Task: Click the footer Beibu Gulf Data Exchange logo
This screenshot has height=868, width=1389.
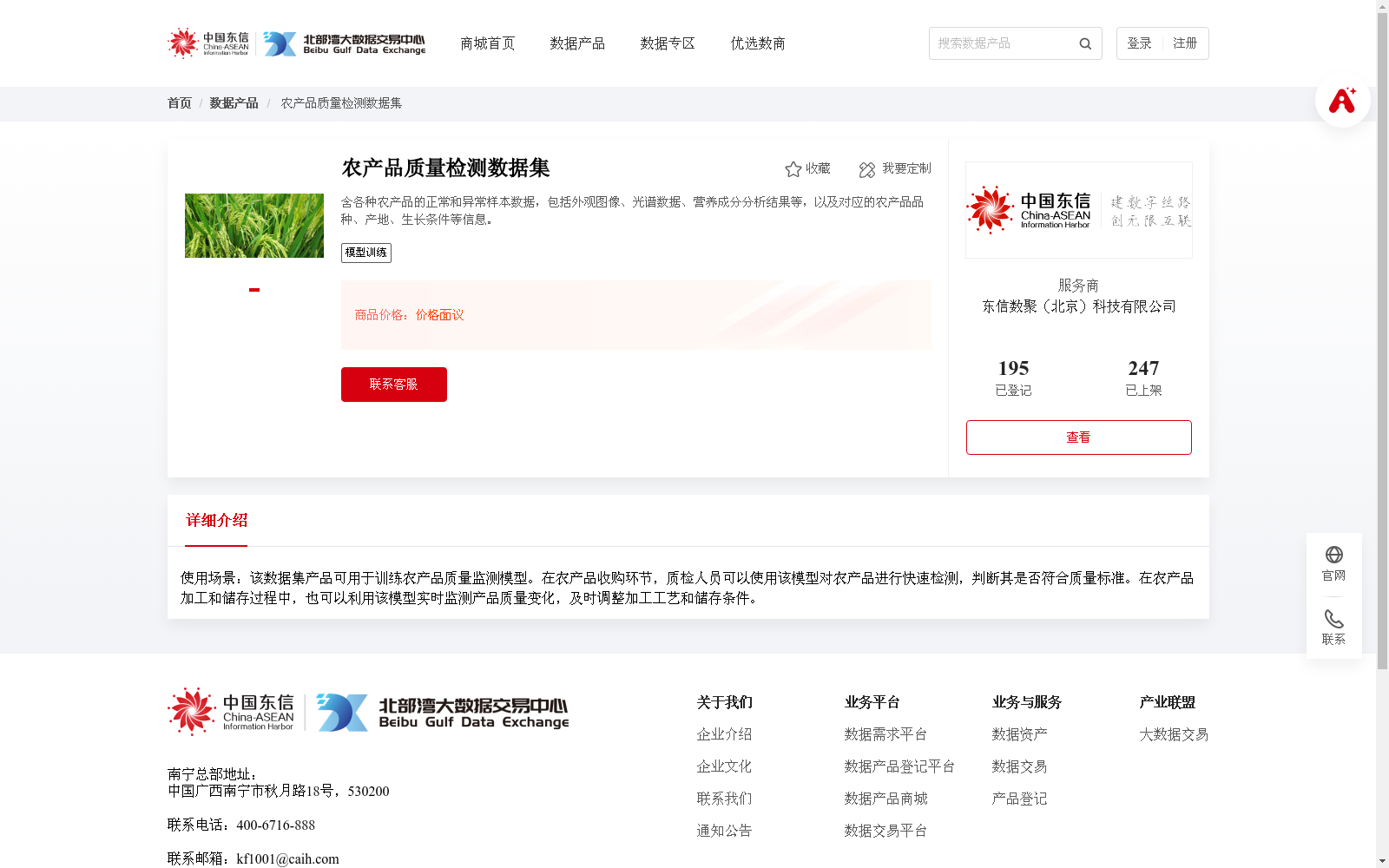Action: (443, 712)
